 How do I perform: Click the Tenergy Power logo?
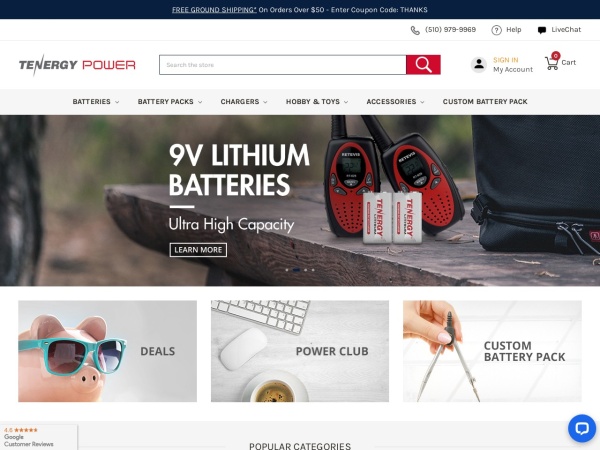tap(77, 65)
